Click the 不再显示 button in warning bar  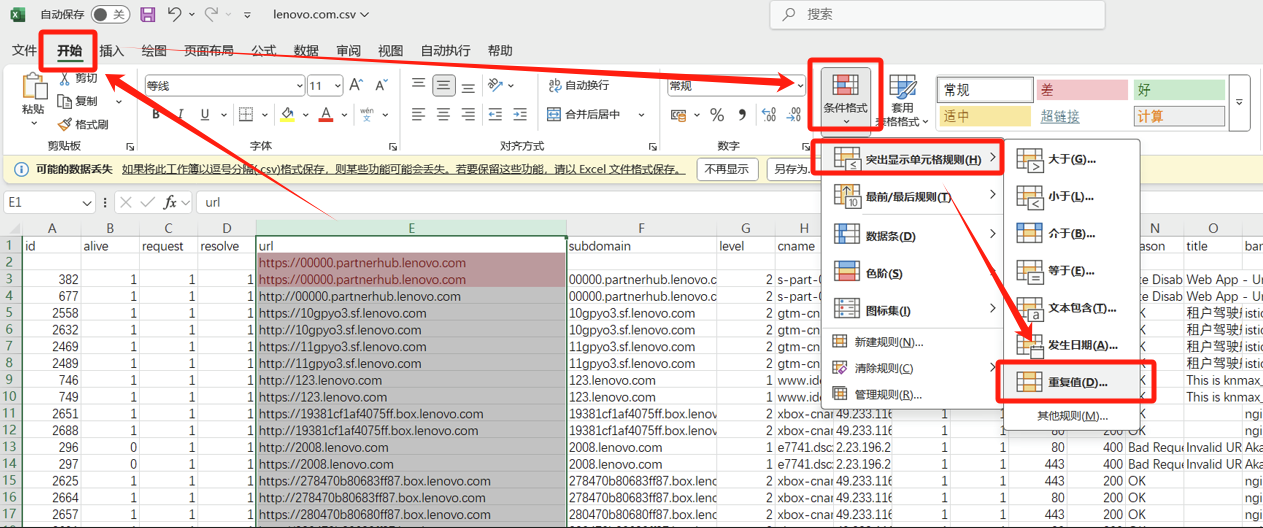pos(727,169)
